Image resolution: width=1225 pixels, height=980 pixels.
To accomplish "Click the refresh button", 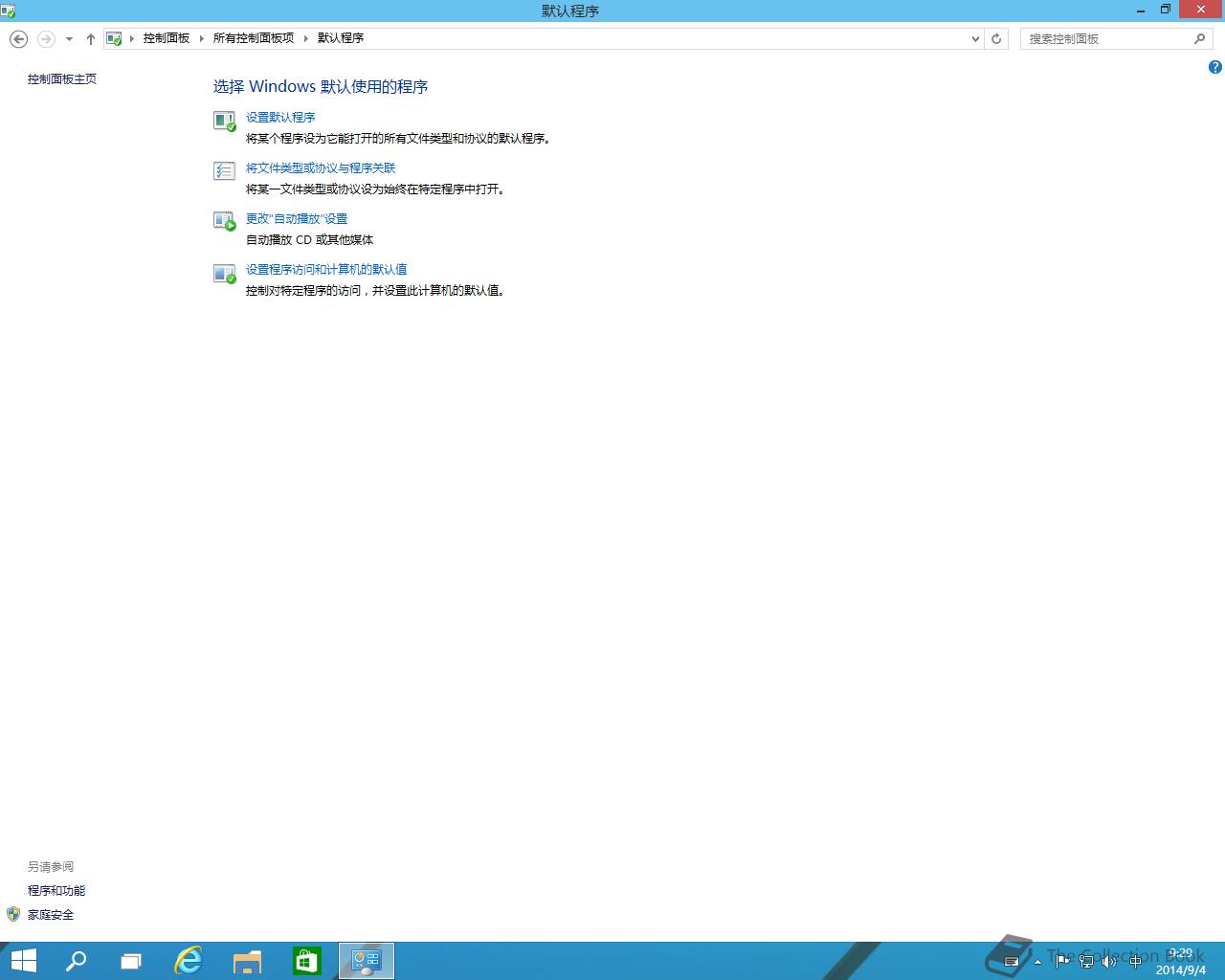I will [x=996, y=39].
